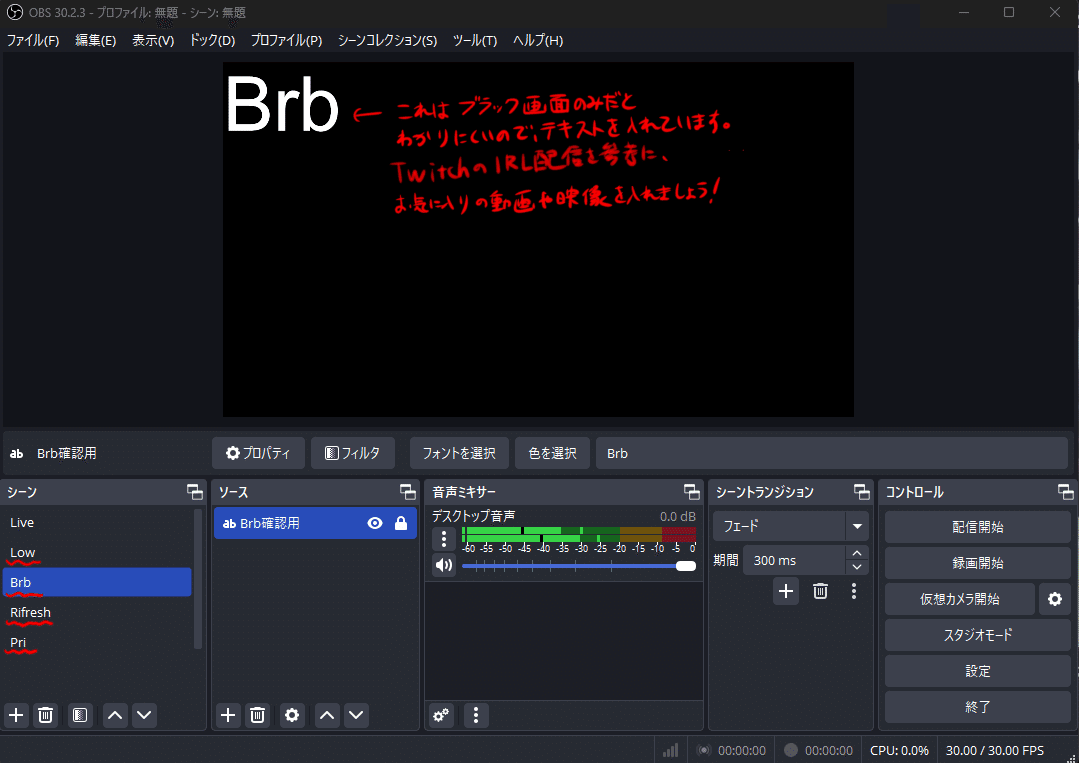The image size is (1079, 763).
Task: Open the 編集(E) menu
Action: pyautogui.click(x=96, y=41)
